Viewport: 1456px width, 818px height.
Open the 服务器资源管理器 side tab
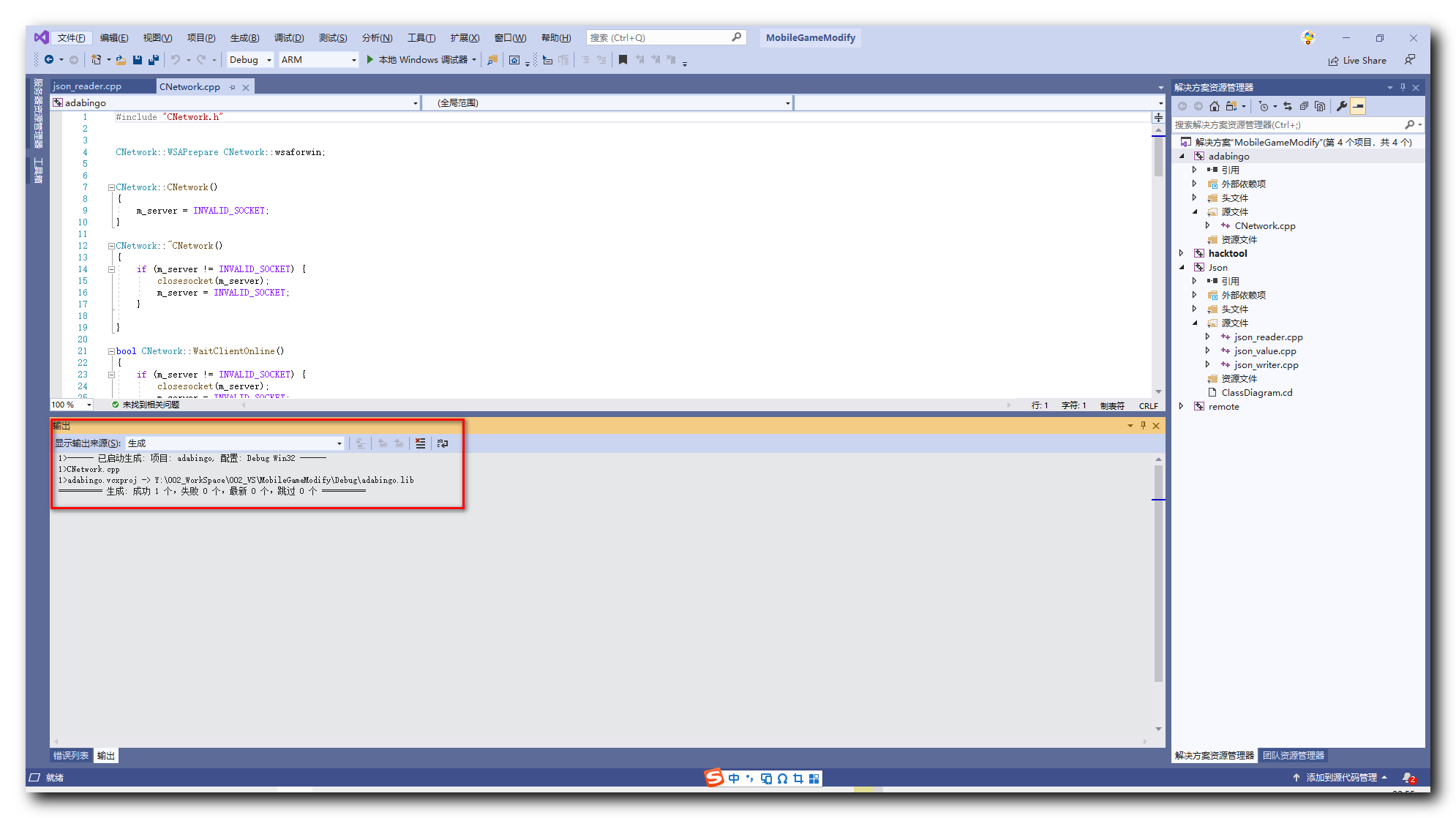tap(38, 113)
